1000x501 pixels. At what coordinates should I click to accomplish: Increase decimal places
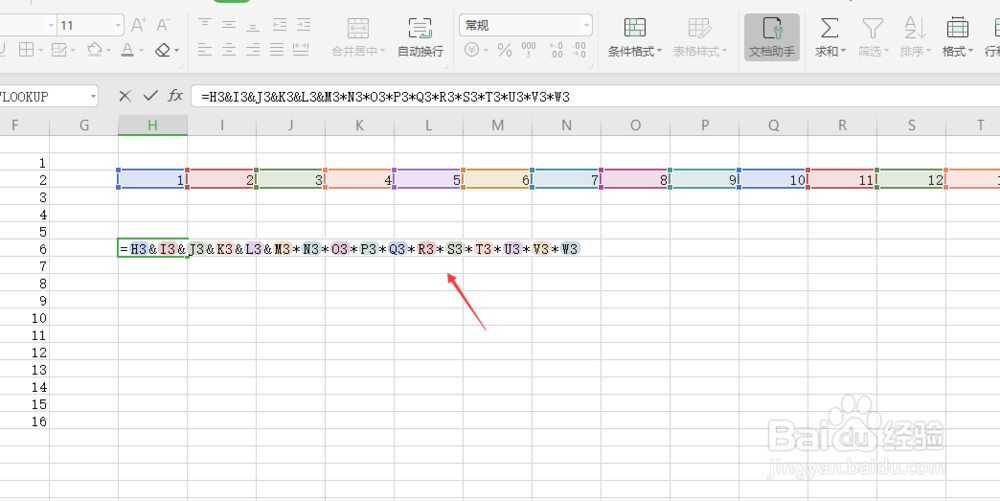click(555, 50)
